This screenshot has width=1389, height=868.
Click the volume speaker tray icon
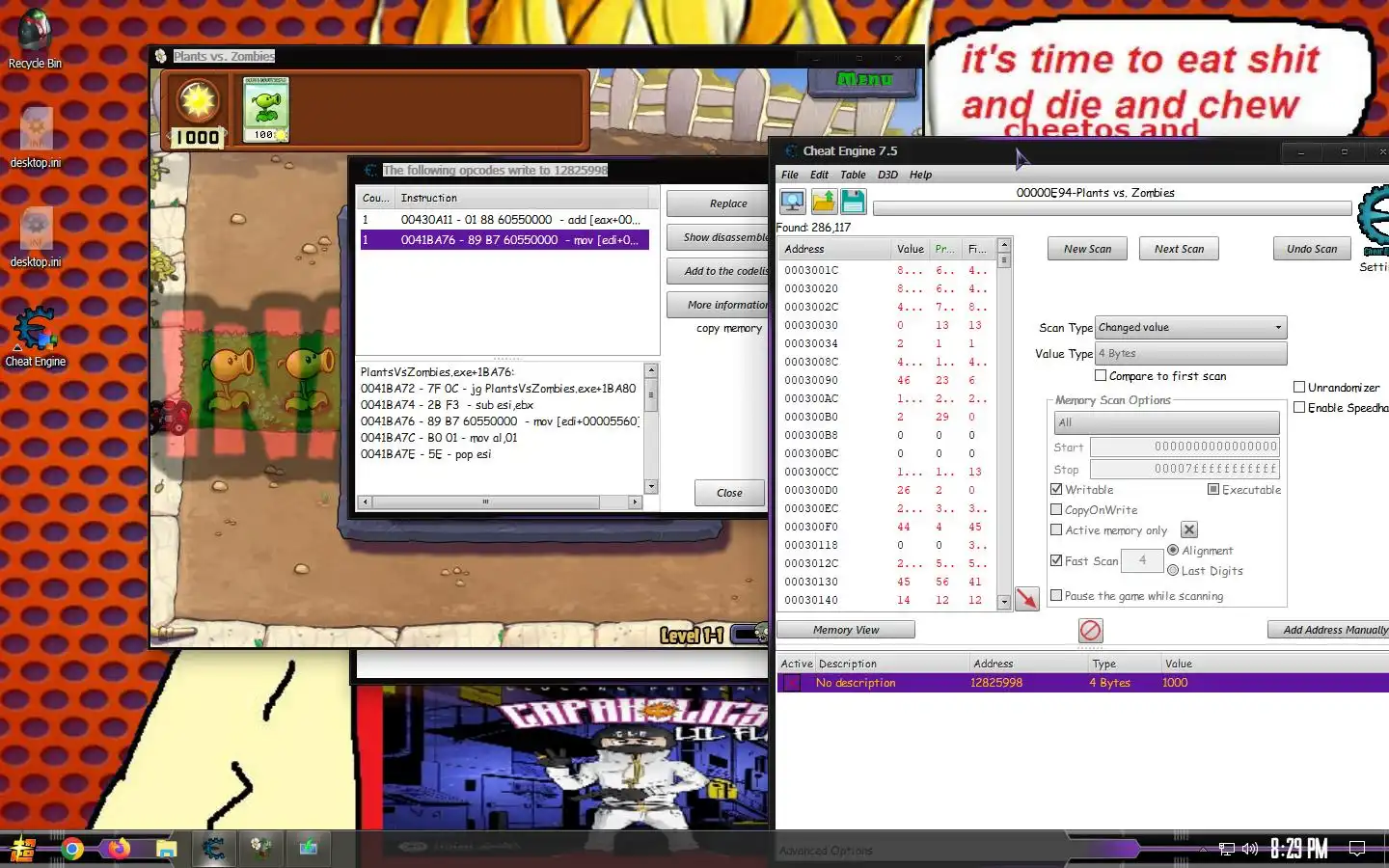(1250, 849)
